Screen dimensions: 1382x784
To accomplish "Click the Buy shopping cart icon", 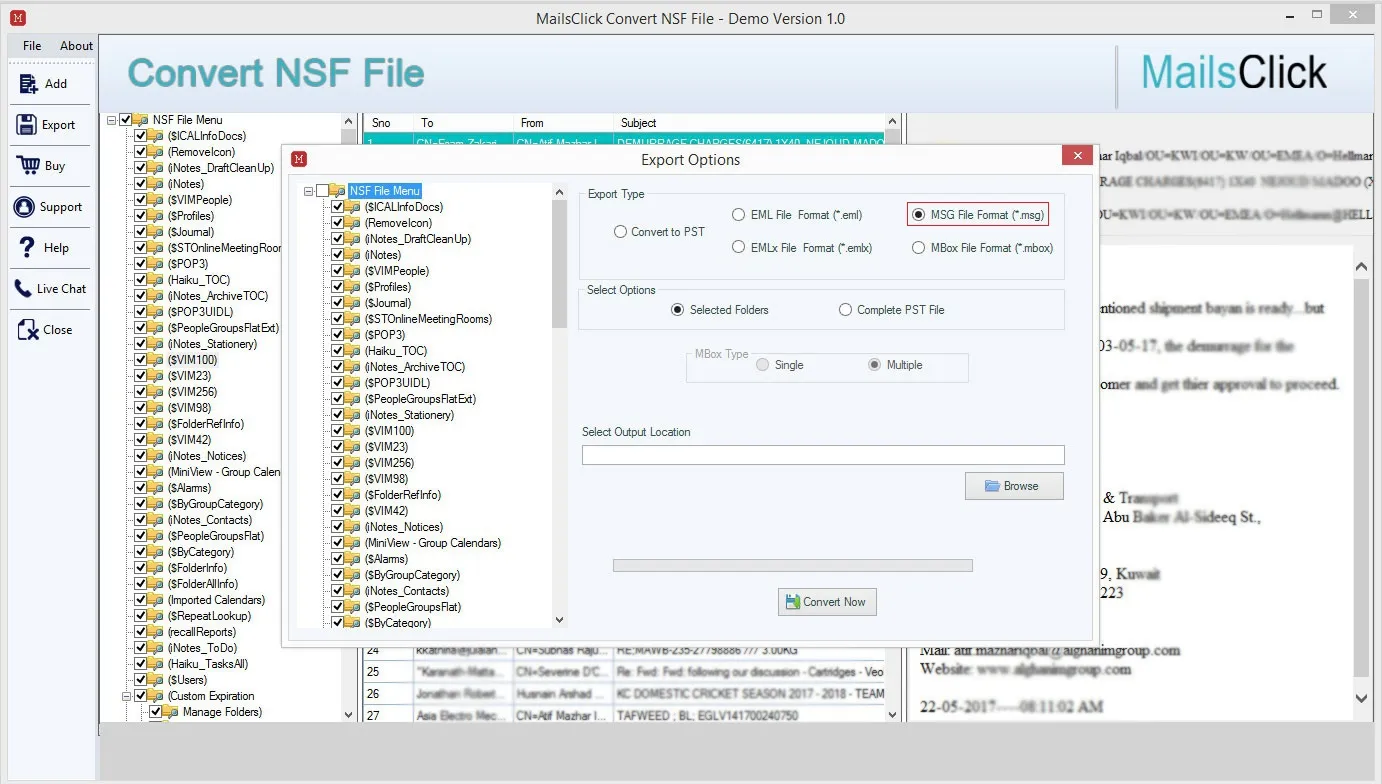I will (26, 166).
